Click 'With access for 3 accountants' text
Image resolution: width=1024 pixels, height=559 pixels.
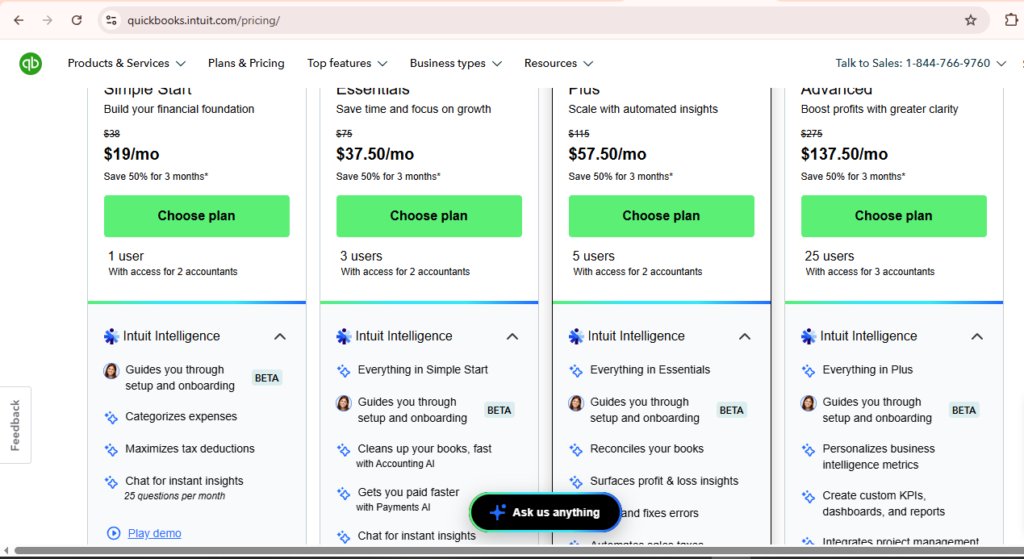pyautogui.click(x=870, y=272)
